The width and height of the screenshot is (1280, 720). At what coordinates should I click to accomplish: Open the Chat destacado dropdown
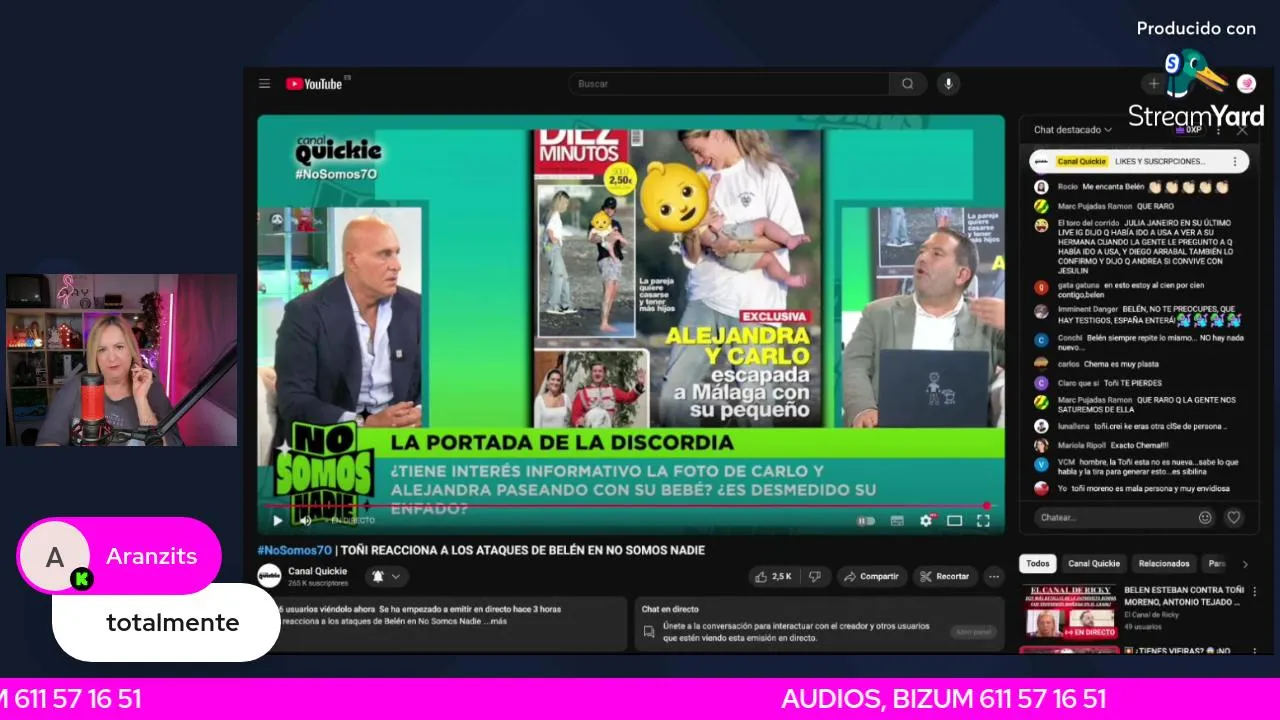coord(1073,130)
